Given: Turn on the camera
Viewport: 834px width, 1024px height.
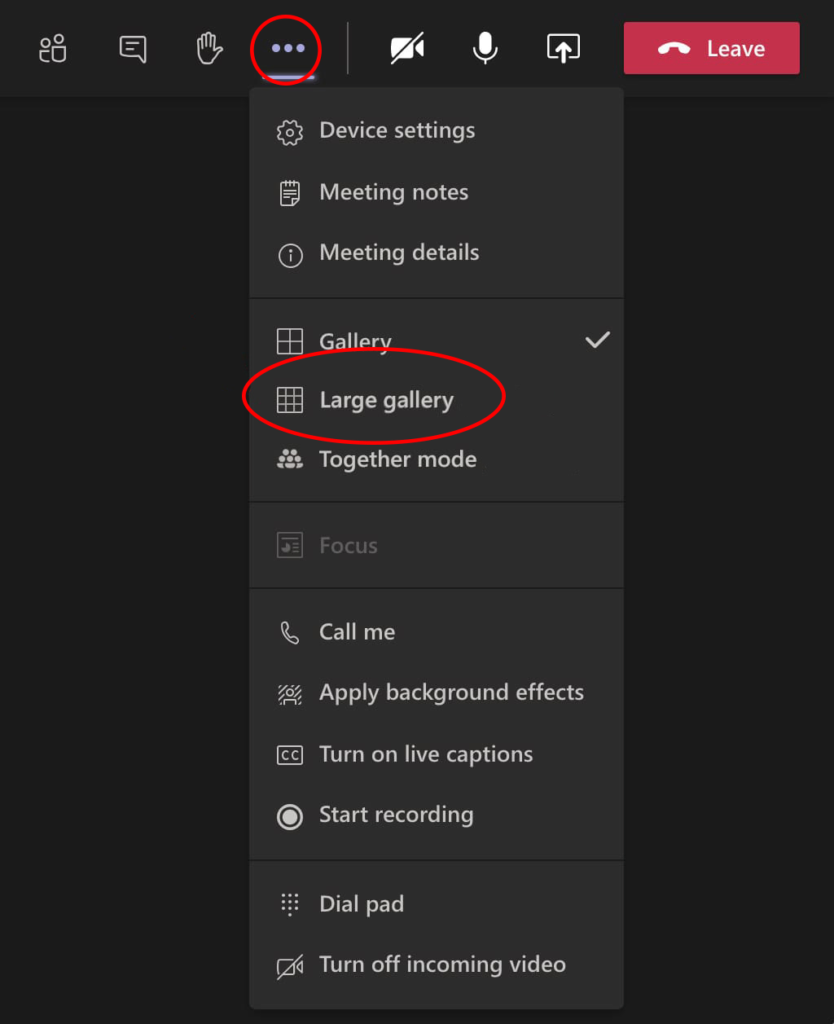Looking at the screenshot, I should 407,48.
